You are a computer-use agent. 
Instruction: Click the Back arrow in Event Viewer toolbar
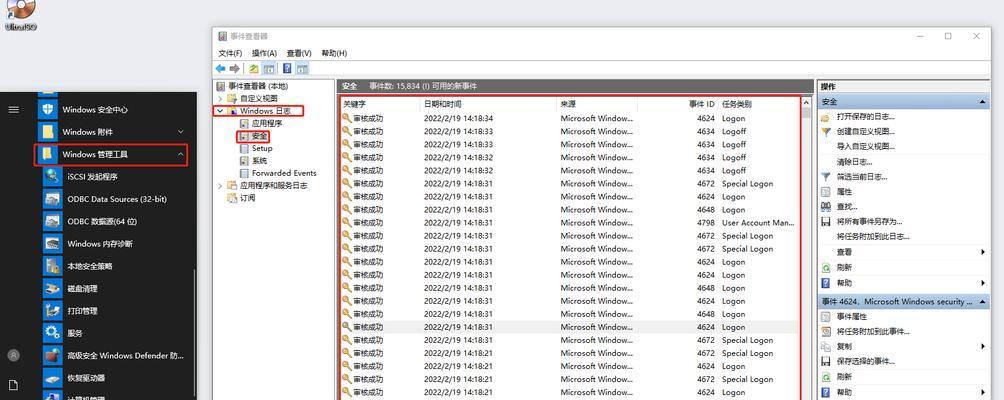(x=220, y=68)
